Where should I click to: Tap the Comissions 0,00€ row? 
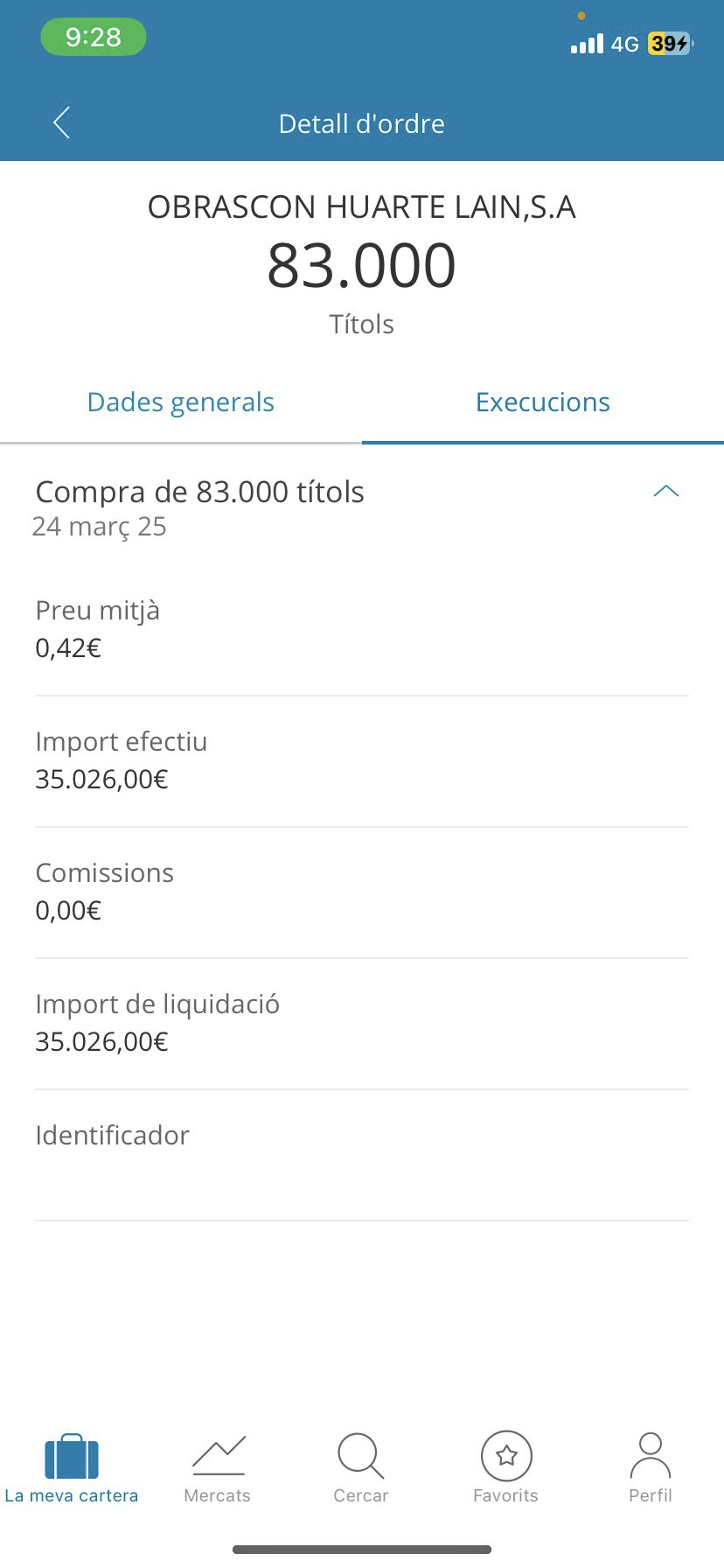pos(362,892)
